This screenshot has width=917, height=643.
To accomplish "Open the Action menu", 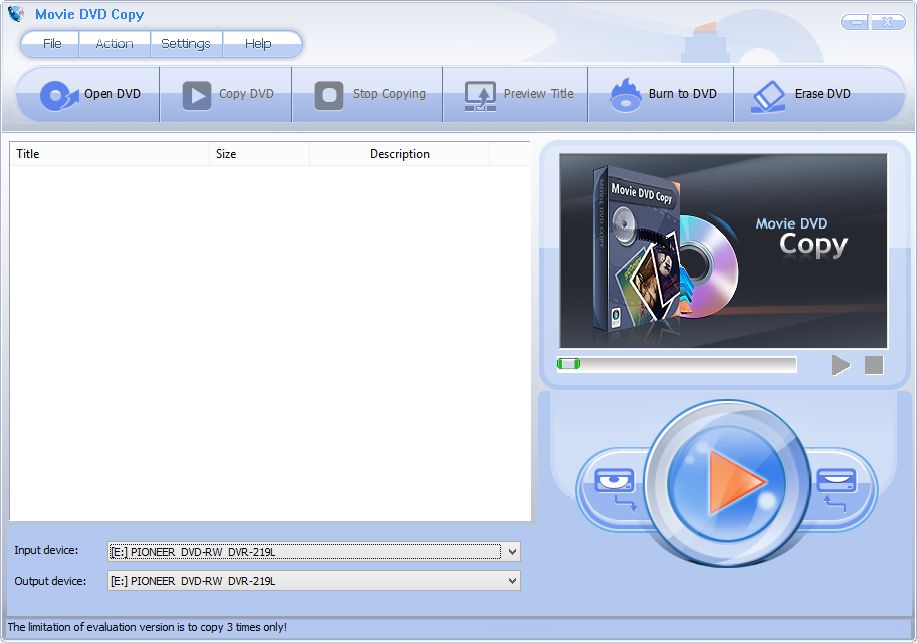I will click(x=115, y=44).
